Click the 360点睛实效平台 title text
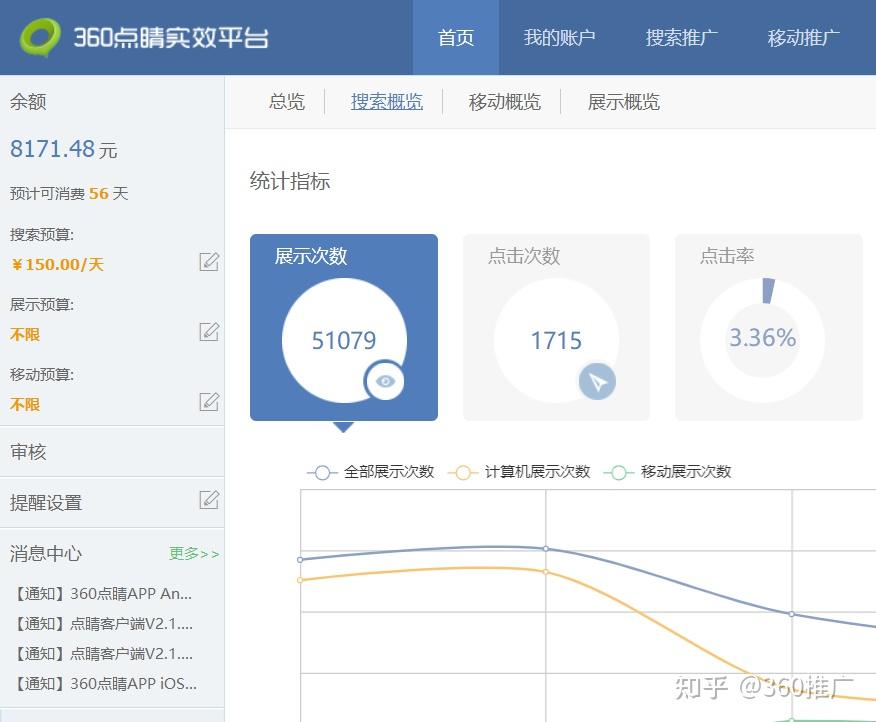The image size is (876, 722). pyautogui.click(x=171, y=37)
